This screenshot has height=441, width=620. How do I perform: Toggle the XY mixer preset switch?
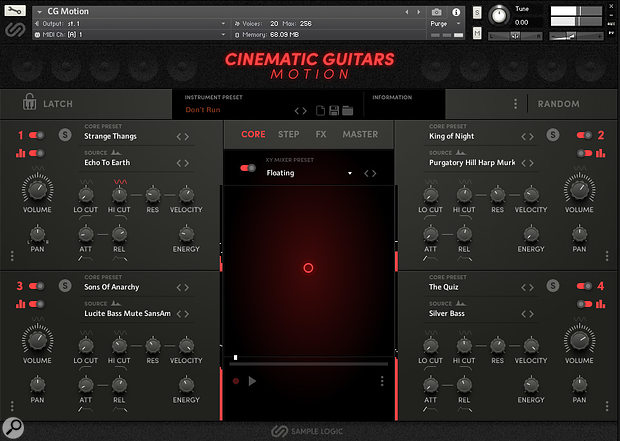248,168
